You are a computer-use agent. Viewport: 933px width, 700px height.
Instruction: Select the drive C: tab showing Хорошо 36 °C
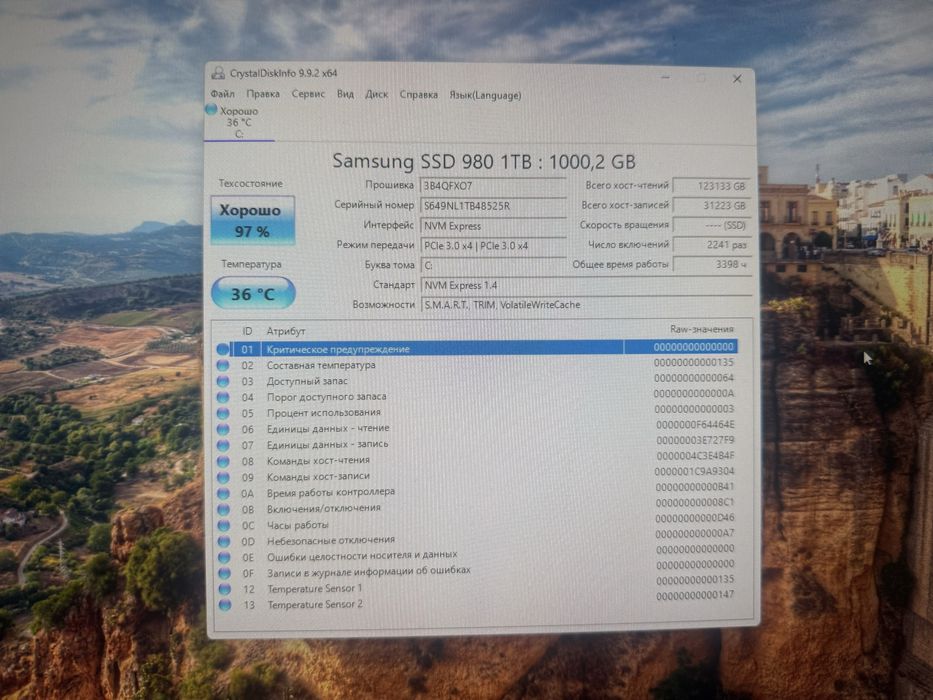point(239,123)
